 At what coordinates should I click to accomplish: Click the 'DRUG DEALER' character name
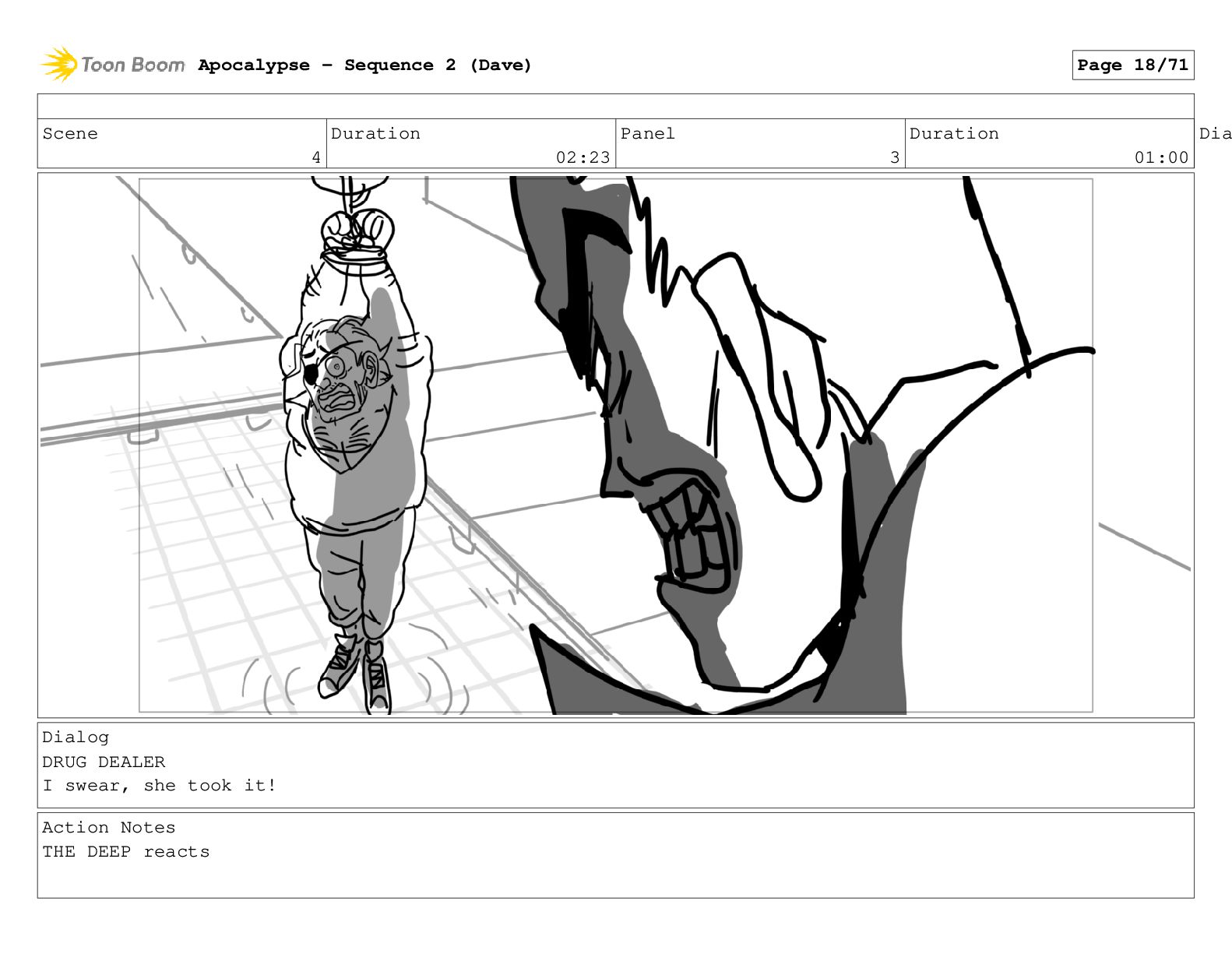tap(104, 762)
